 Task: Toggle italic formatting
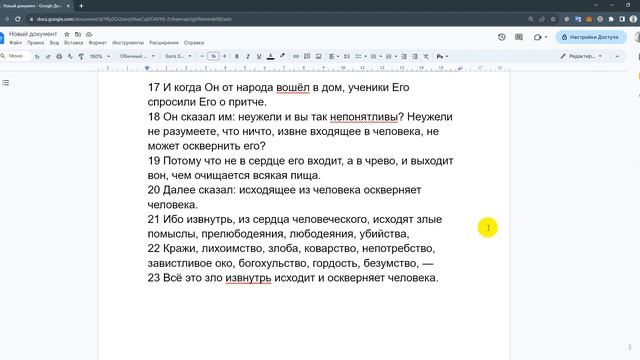248,56
